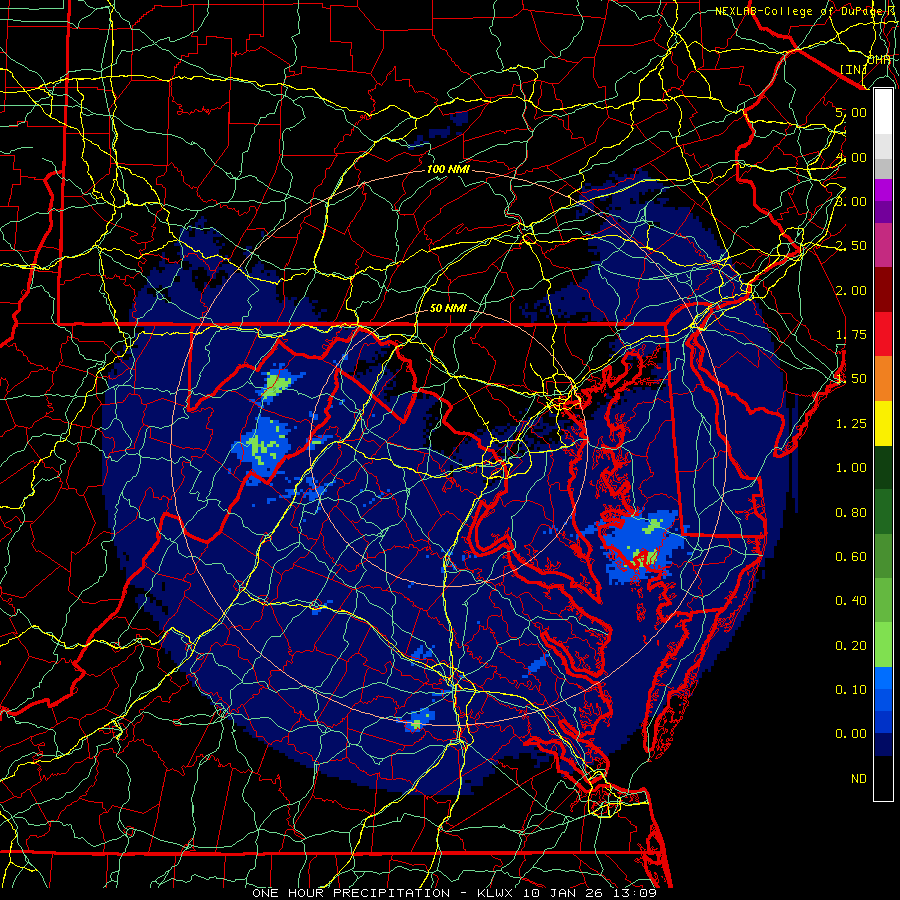Click the "10 JAN 26" date text

[x=565, y=893]
